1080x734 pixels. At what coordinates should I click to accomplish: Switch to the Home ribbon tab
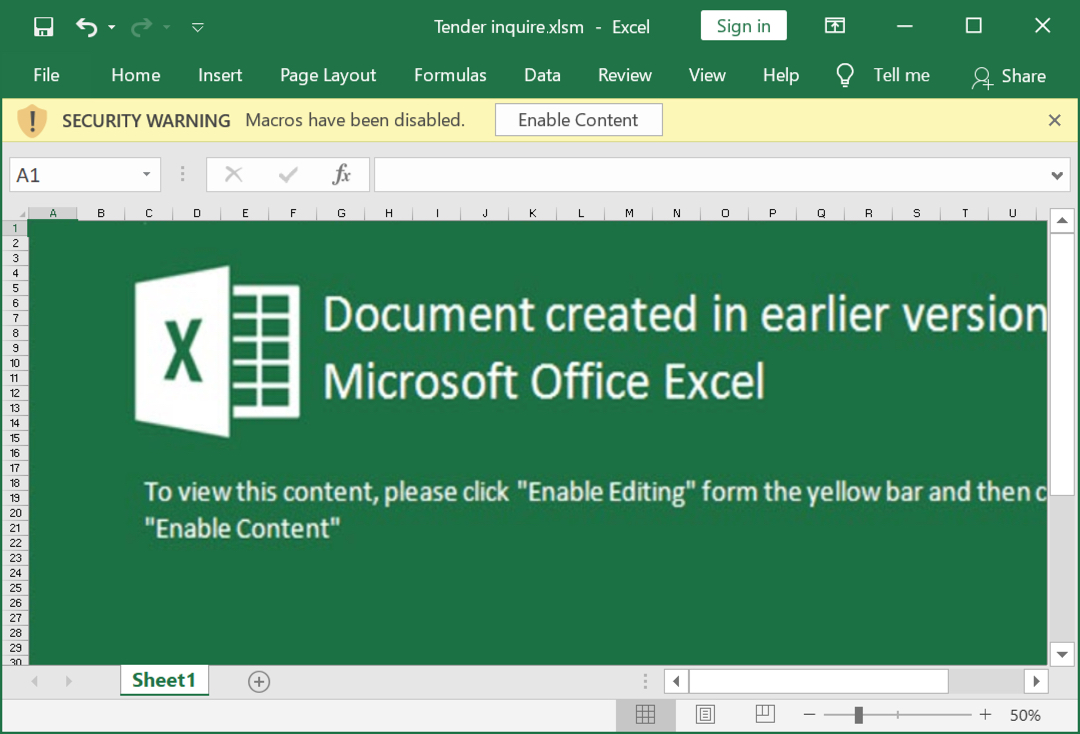point(136,75)
